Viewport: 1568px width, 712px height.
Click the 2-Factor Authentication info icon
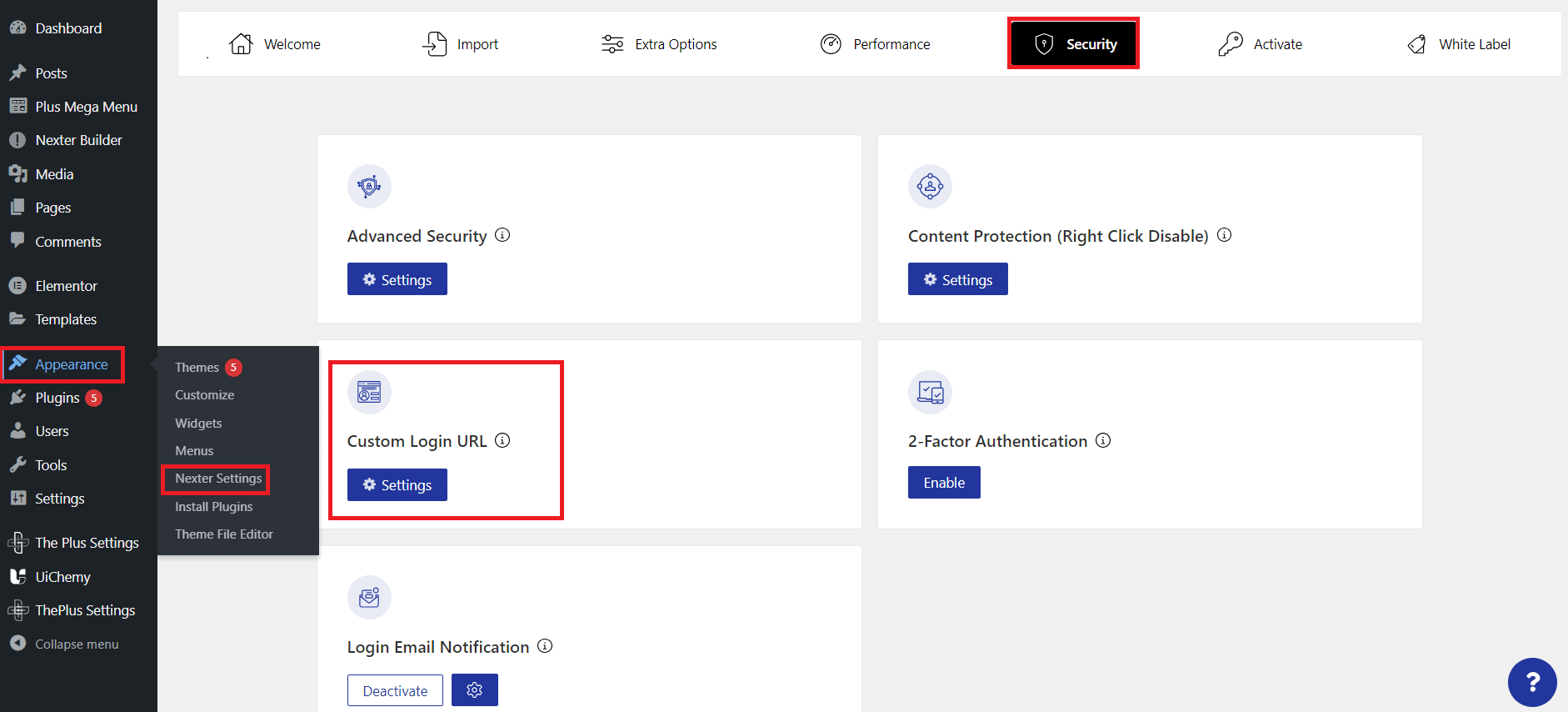1103,440
